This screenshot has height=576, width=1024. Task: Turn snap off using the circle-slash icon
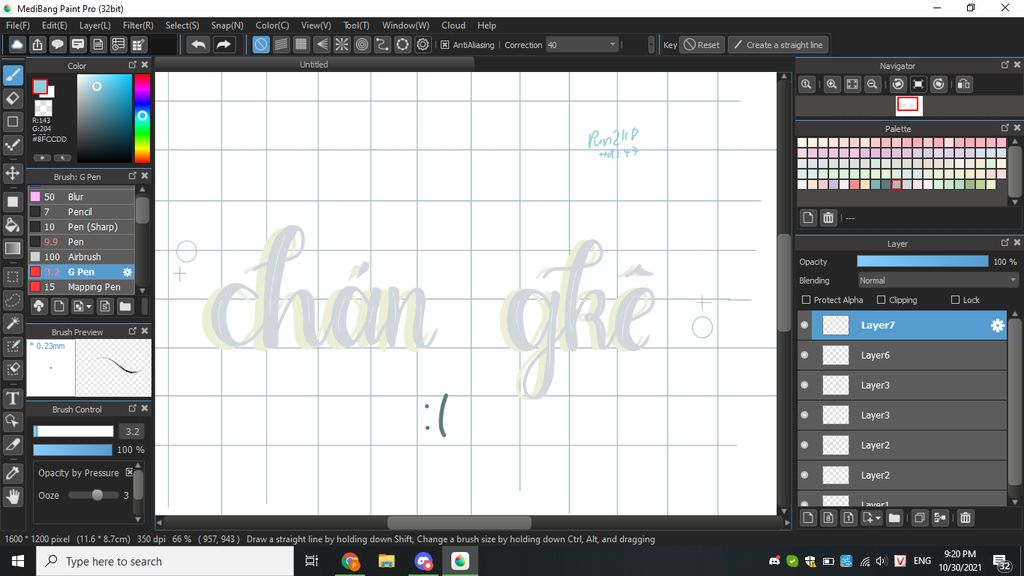pos(261,44)
